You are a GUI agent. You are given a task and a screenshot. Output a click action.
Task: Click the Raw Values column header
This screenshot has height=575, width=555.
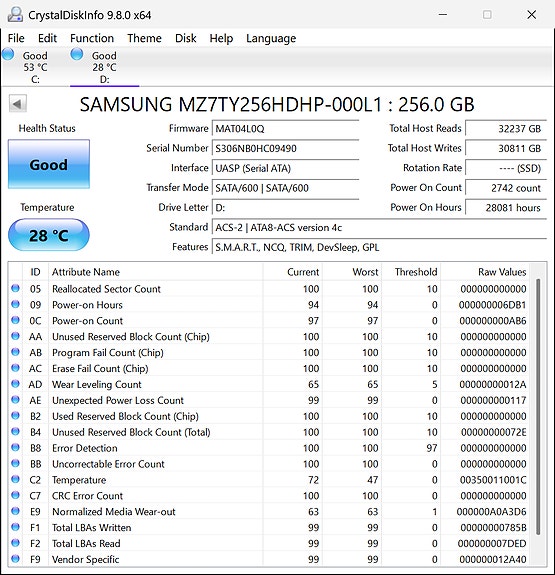point(502,272)
